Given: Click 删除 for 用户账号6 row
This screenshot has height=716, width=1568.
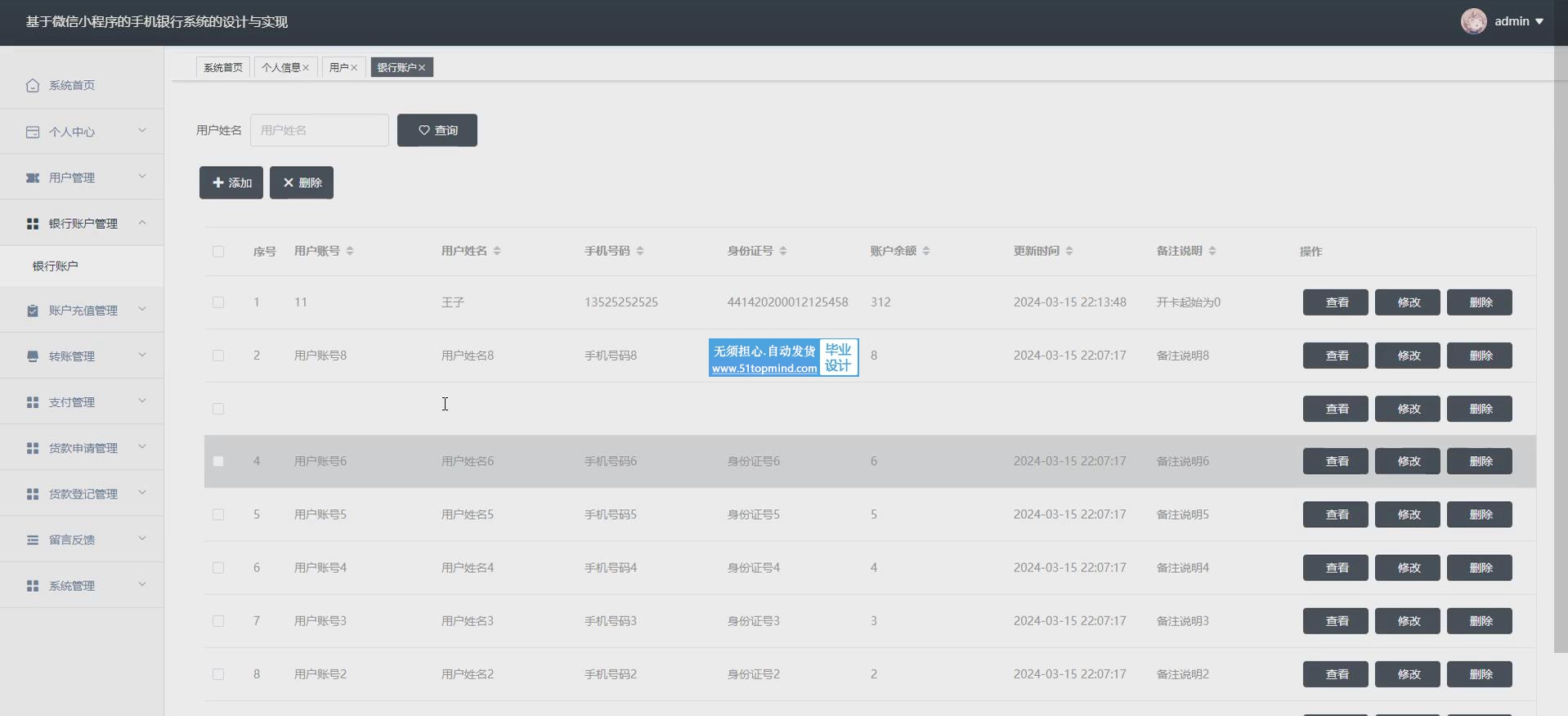Looking at the screenshot, I should point(1480,462).
